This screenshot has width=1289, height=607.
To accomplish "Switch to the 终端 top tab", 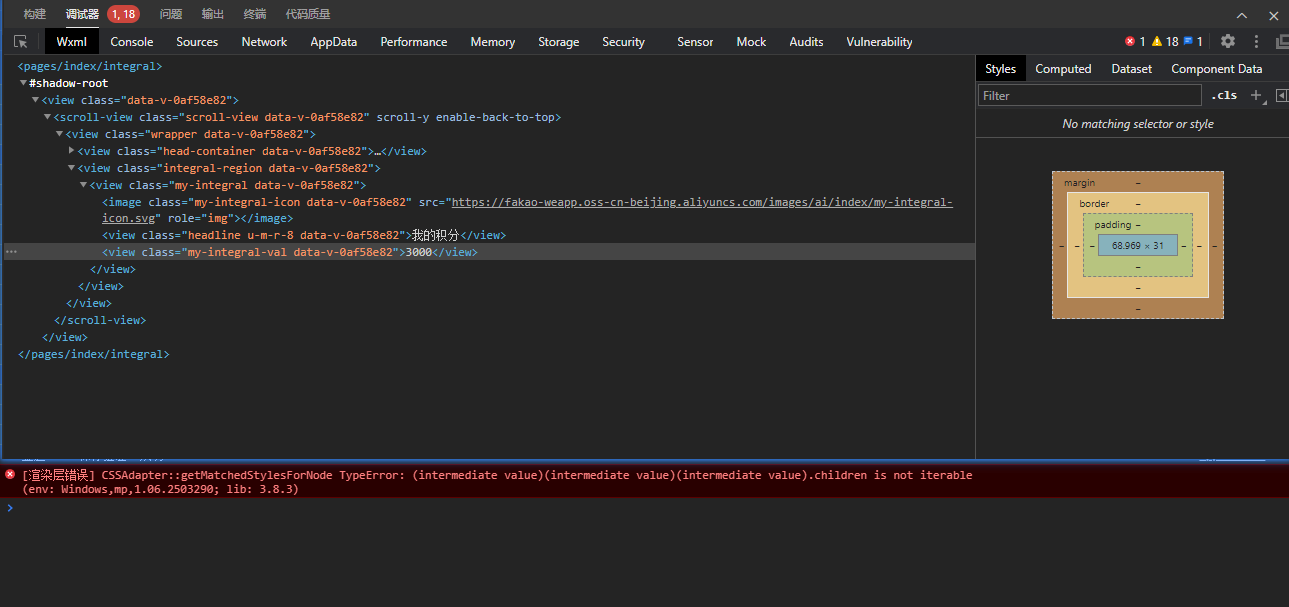I will pos(255,14).
